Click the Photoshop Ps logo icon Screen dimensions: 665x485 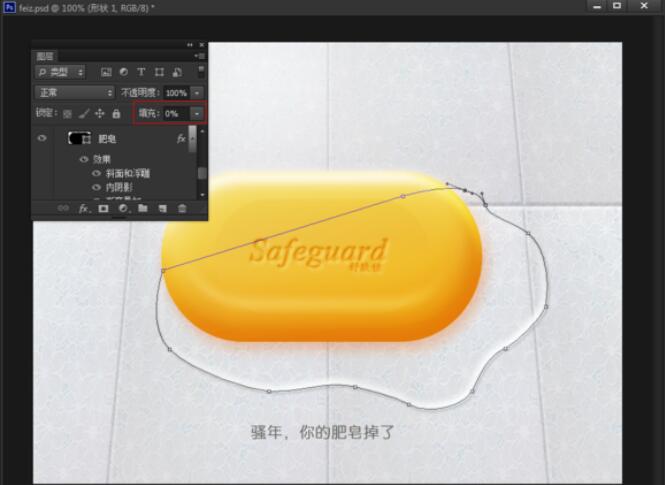(x=9, y=7)
